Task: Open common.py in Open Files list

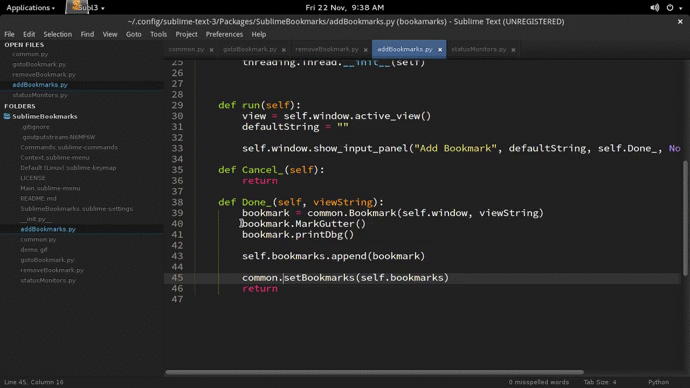Action: click(x=30, y=54)
